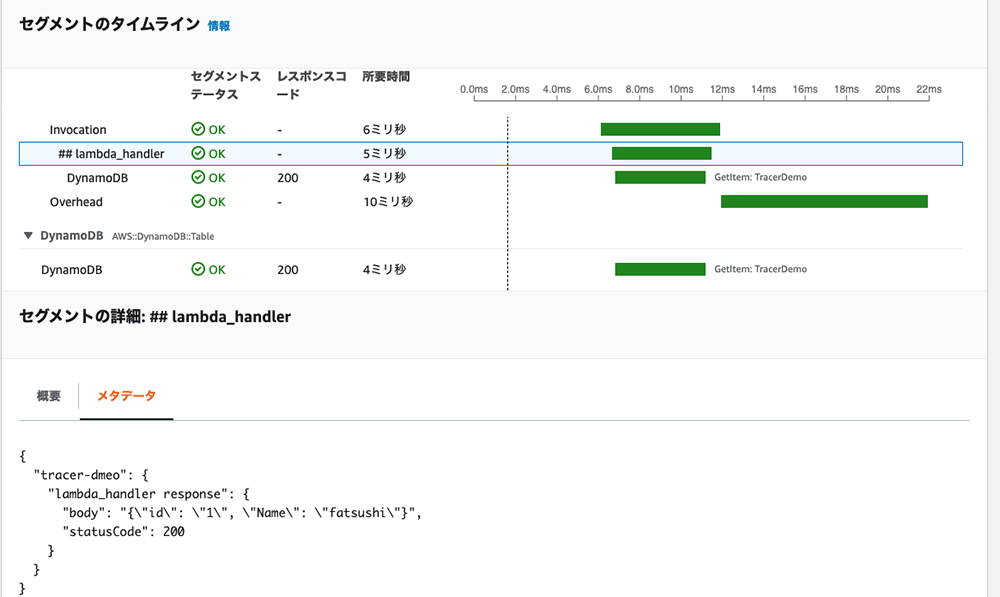This screenshot has width=1000, height=597.
Task: Click the 22ms tick on timeline axis
Action: tap(929, 89)
